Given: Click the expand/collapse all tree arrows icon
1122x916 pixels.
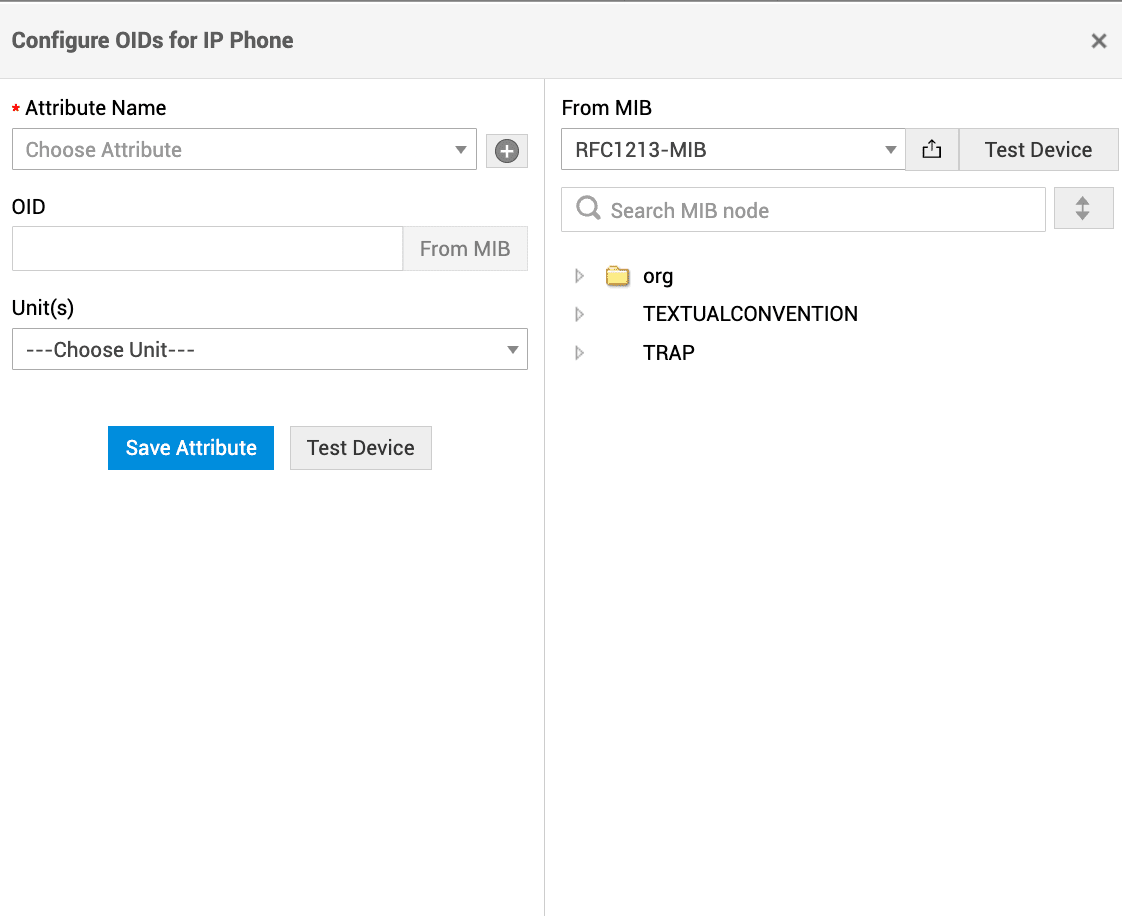Looking at the screenshot, I should pos(1083,209).
